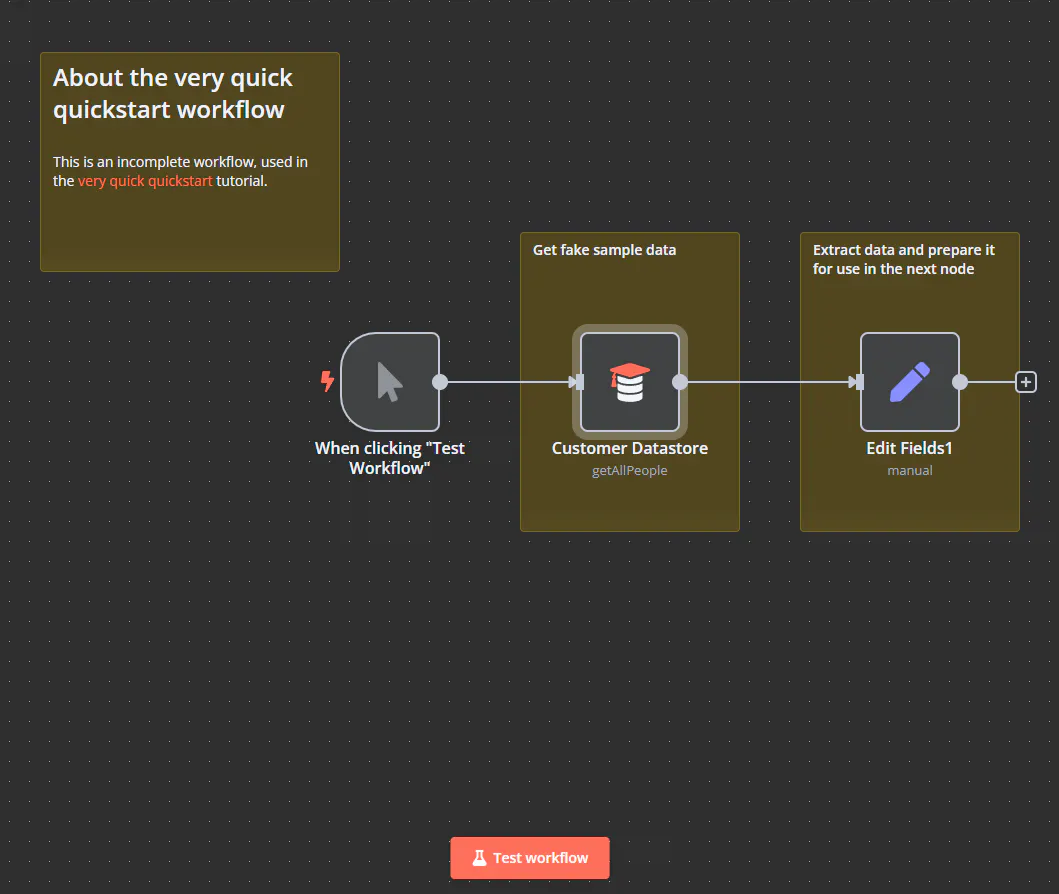Click the red lightning bolt trigger icon
This screenshot has height=894, width=1059.
(x=328, y=382)
